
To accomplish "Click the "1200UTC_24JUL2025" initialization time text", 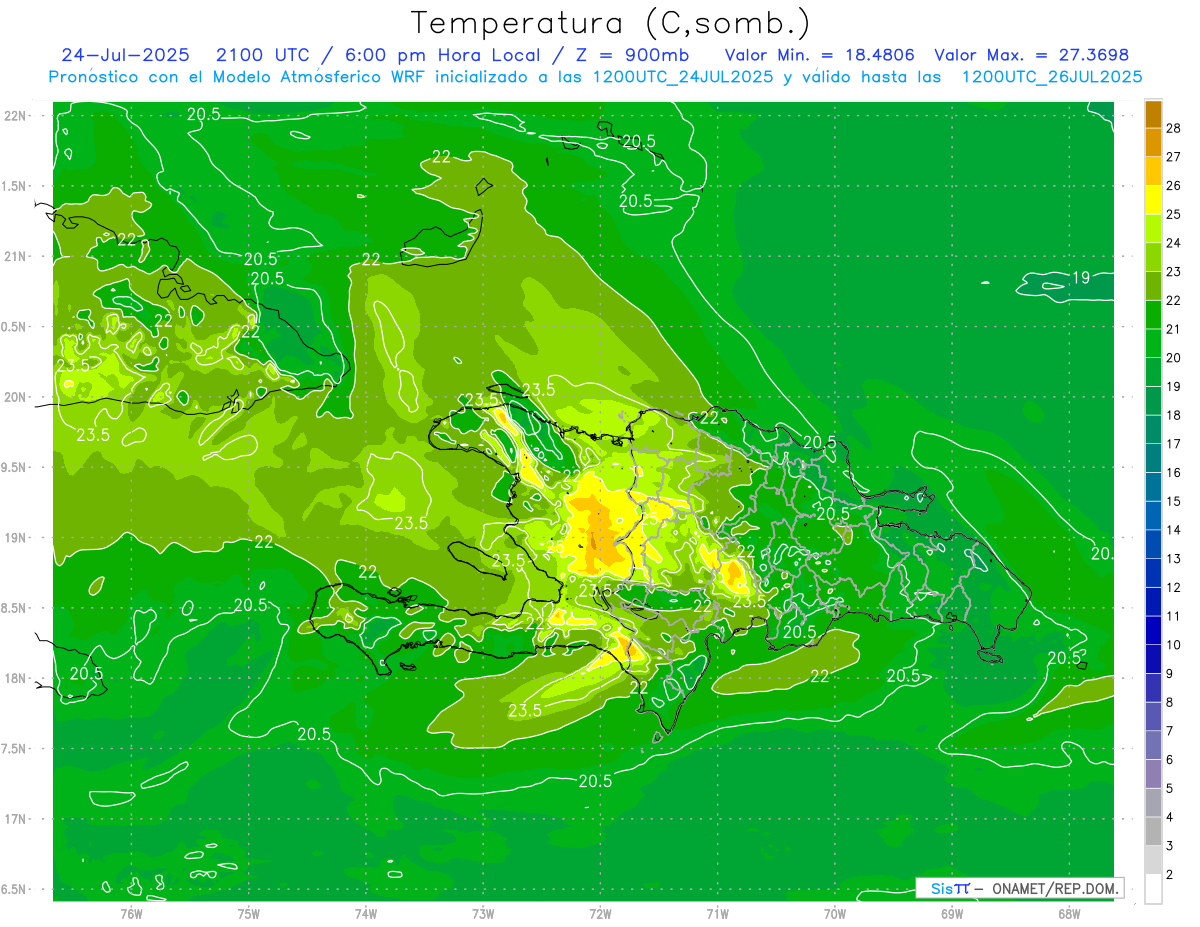I will tap(683, 77).
